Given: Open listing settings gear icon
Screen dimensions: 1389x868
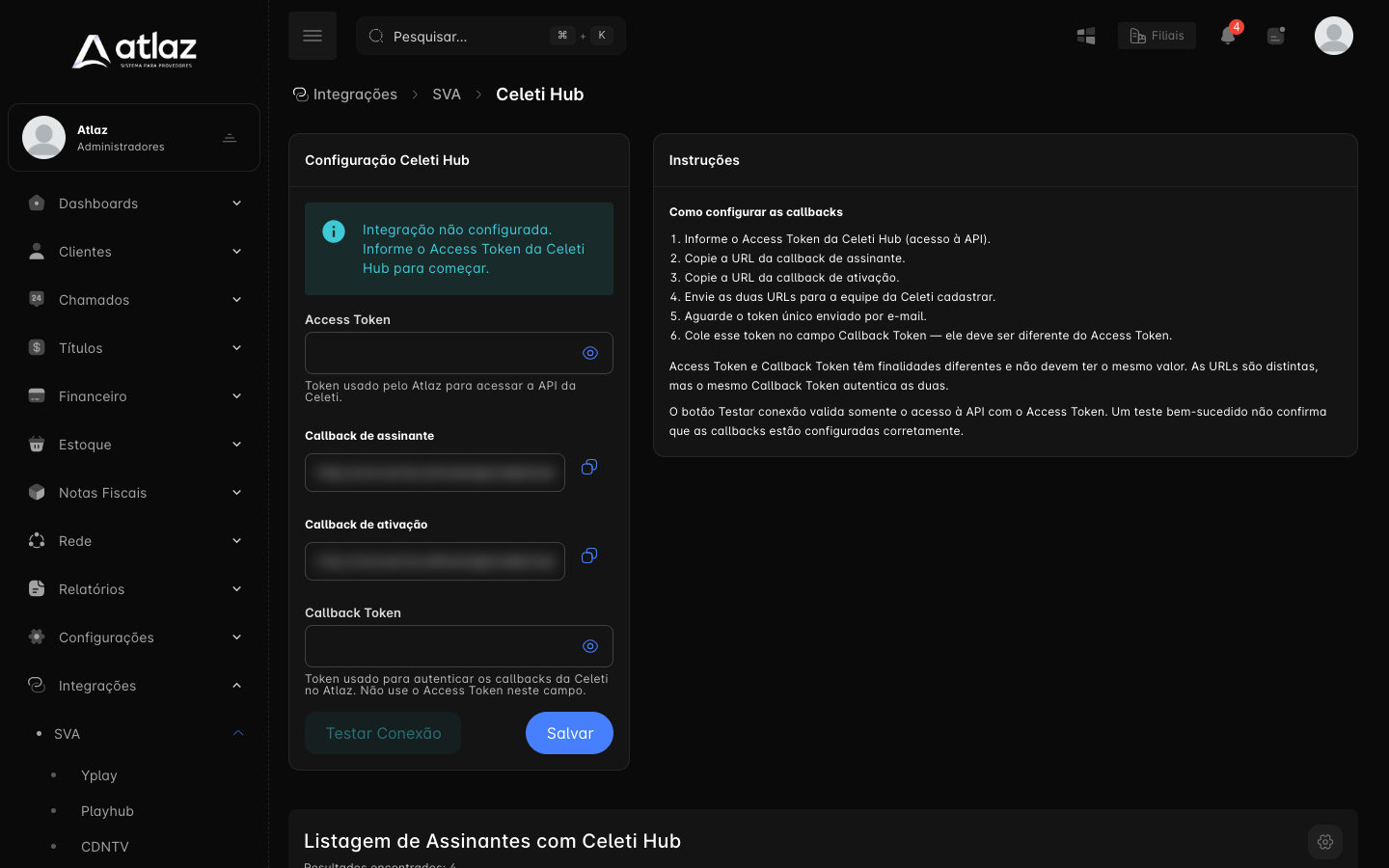Looking at the screenshot, I should pos(1325,842).
